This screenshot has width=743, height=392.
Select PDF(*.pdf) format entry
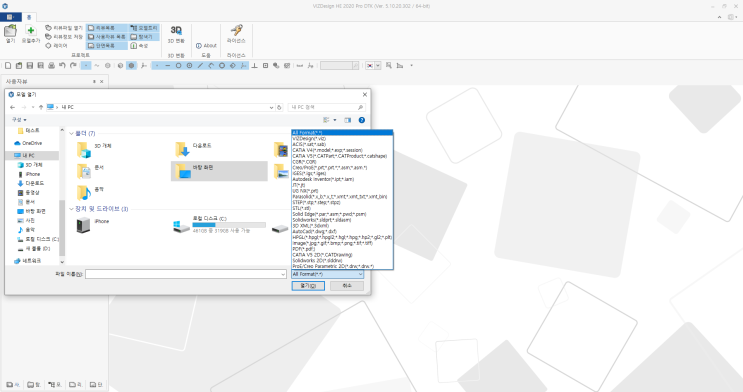[x=342, y=249]
